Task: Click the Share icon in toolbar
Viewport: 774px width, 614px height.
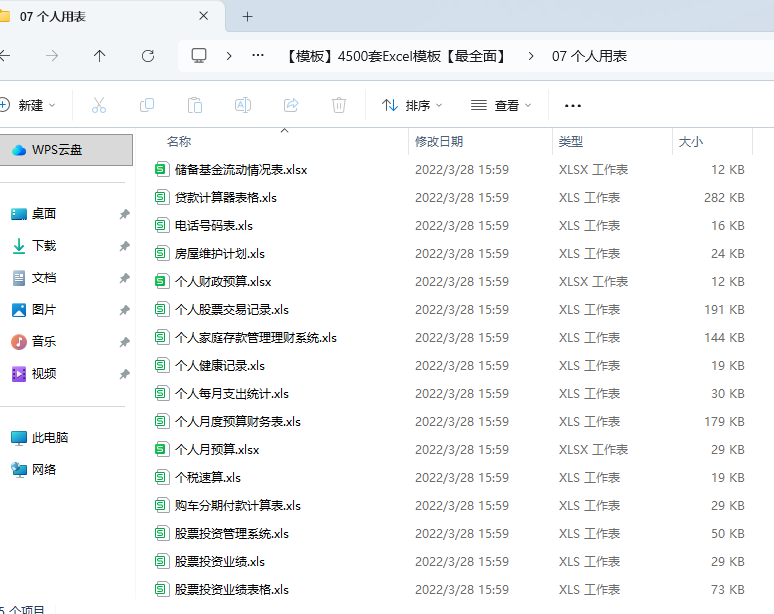Action: coord(291,105)
